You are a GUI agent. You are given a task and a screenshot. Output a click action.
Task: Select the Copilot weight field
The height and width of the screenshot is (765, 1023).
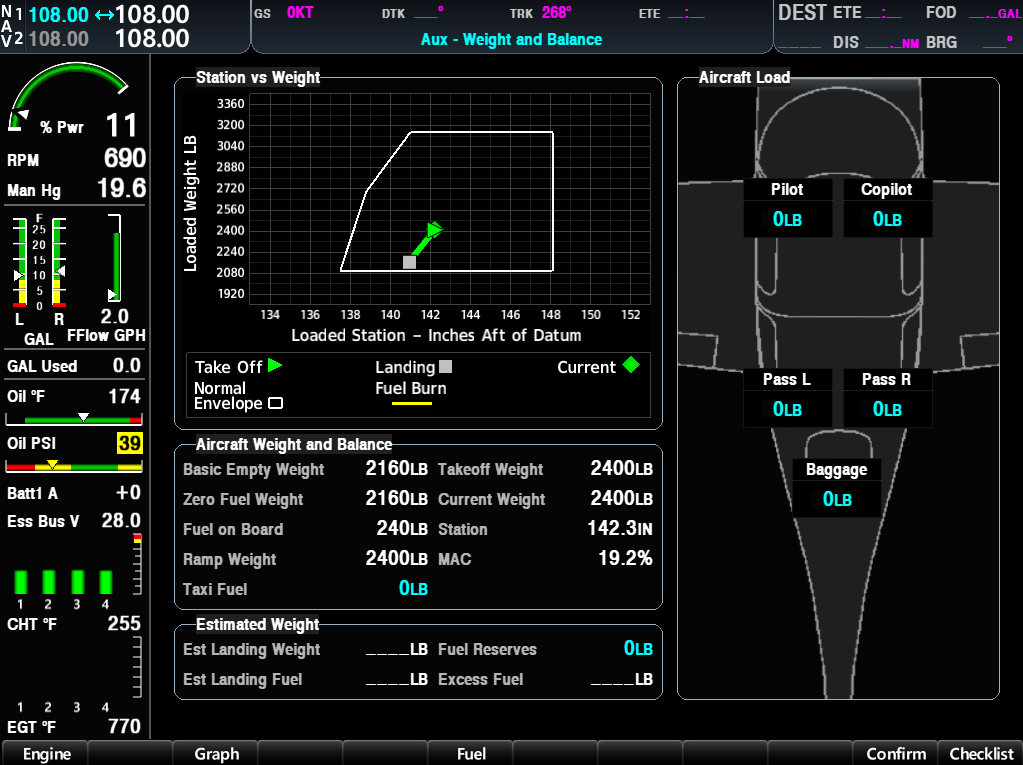pyautogui.click(x=887, y=219)
